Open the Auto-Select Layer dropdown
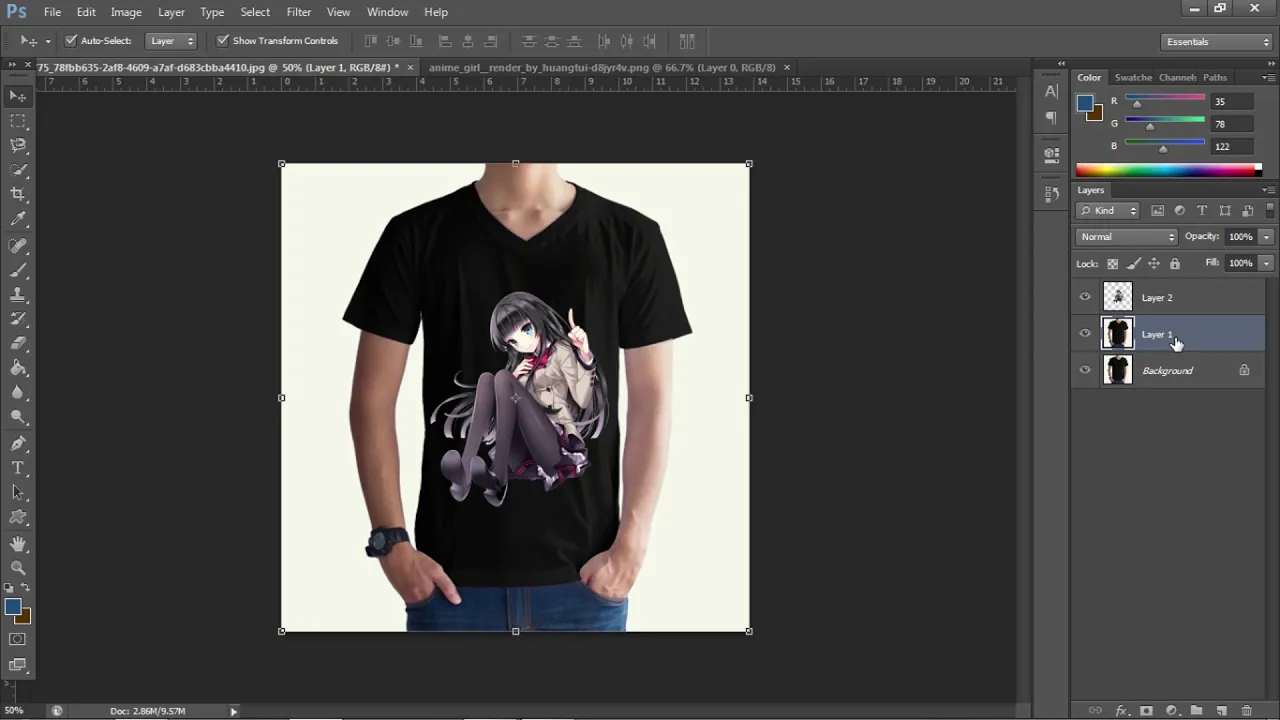This screenshot has height=720, width=1280. point(172,41)
